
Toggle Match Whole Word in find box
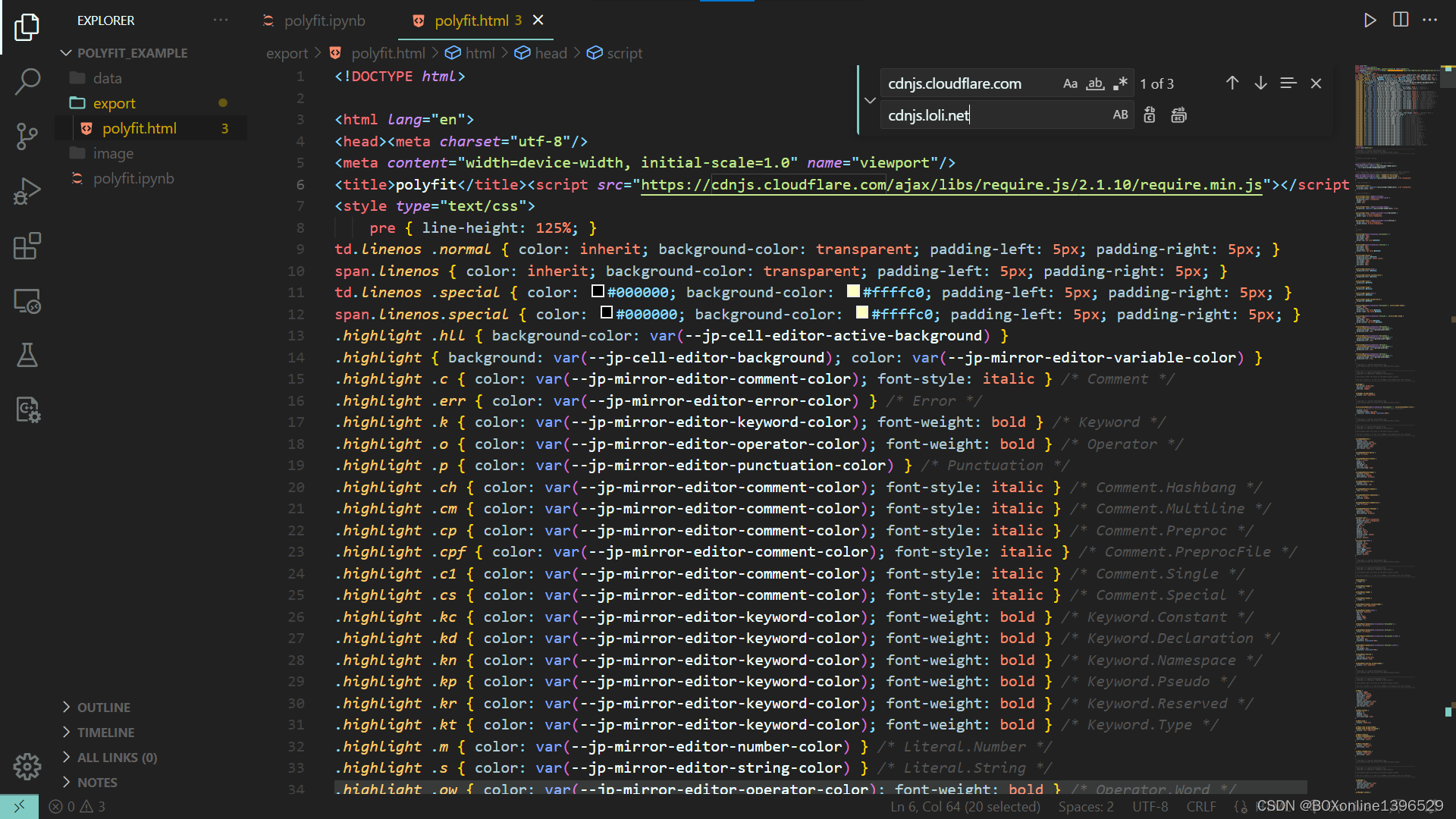(1095, 83)
